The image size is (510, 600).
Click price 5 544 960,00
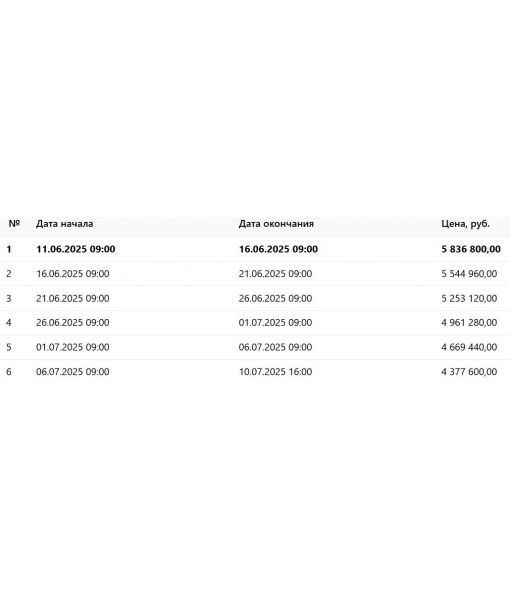click(469, 274)
